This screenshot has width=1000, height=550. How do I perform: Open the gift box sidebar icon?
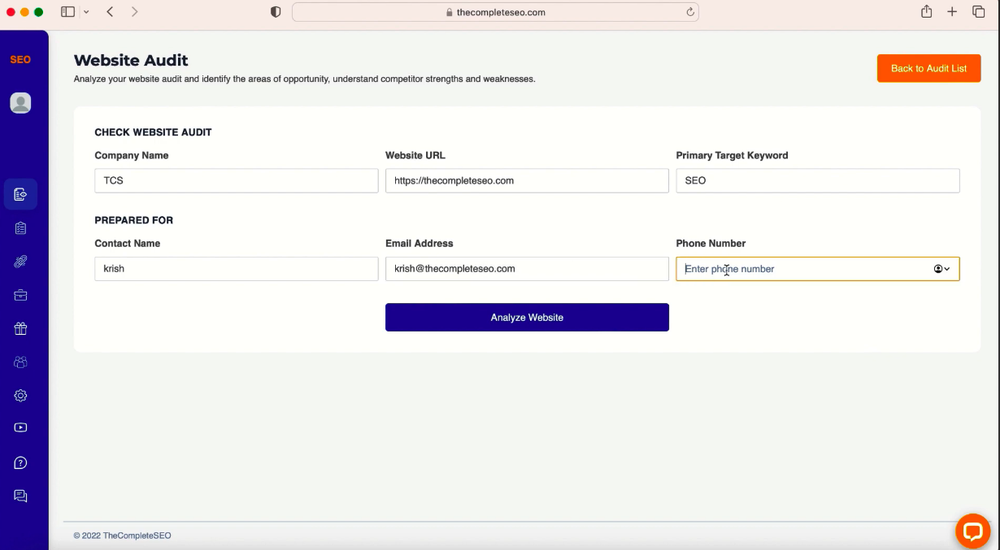pyautogui.click(x=20, y=329)
